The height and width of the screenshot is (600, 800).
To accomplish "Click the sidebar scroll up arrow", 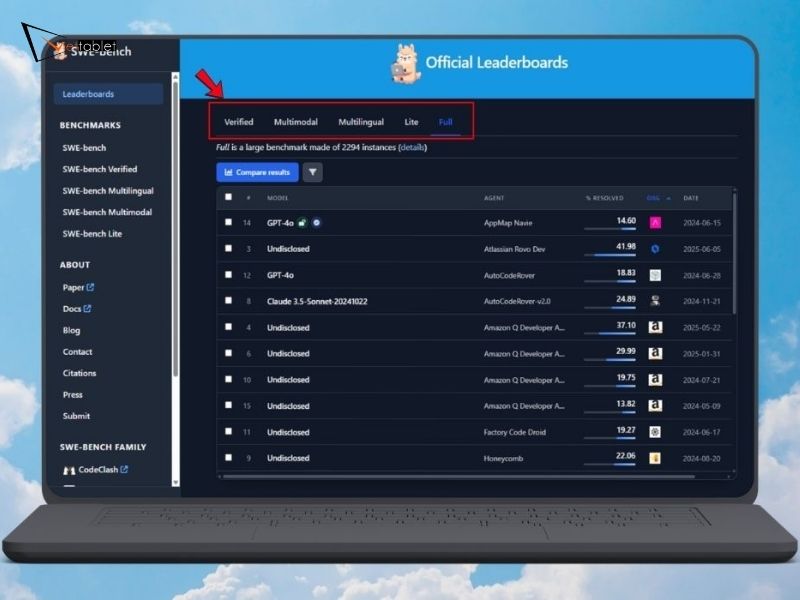I will click(x=176, y=77).
